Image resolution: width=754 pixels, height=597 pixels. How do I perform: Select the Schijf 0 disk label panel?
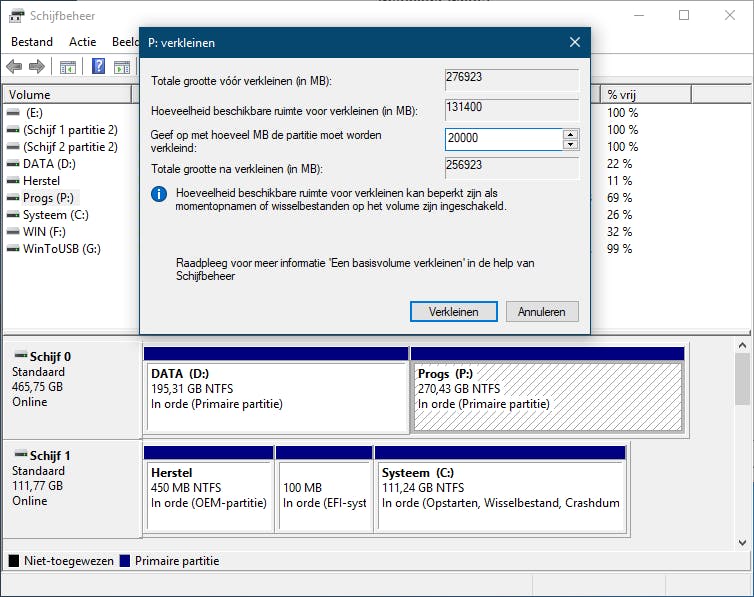(72, 390)
